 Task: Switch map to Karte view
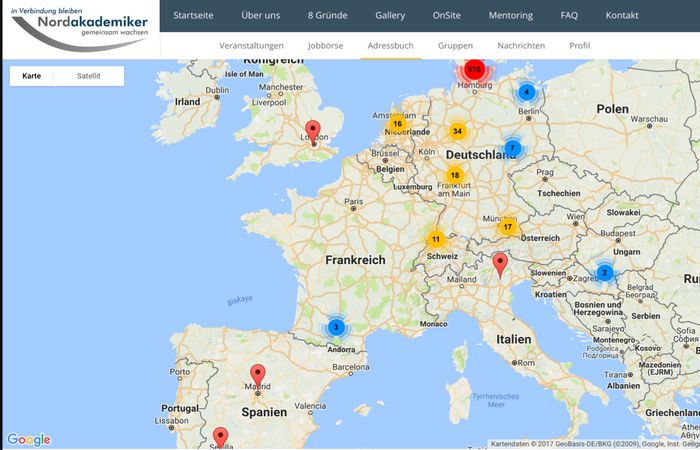click(31, 76)
